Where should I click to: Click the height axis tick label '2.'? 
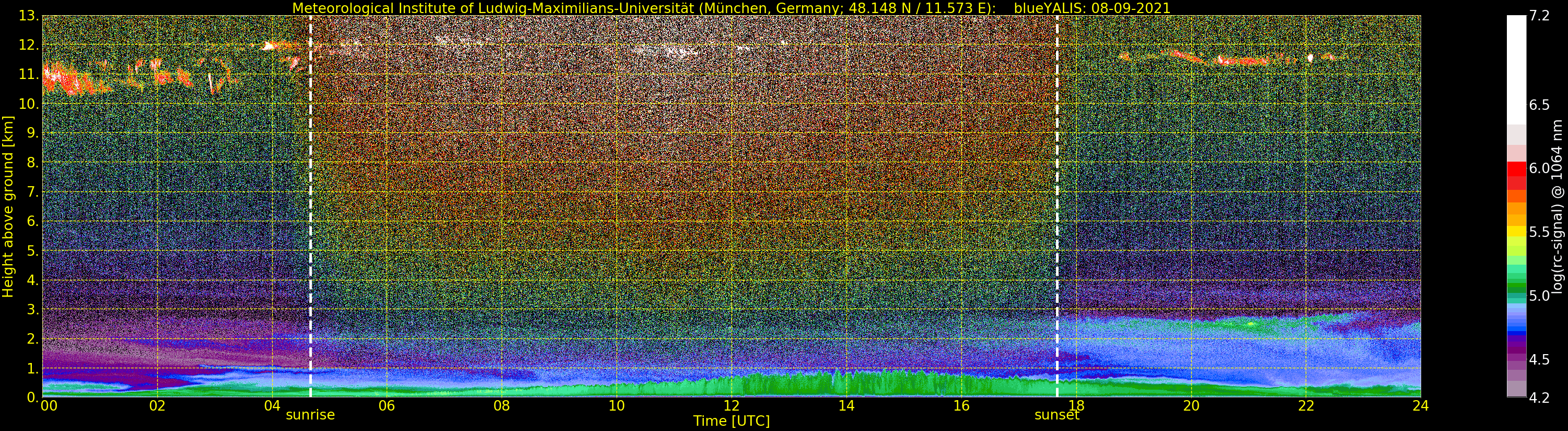pos(33,338)
